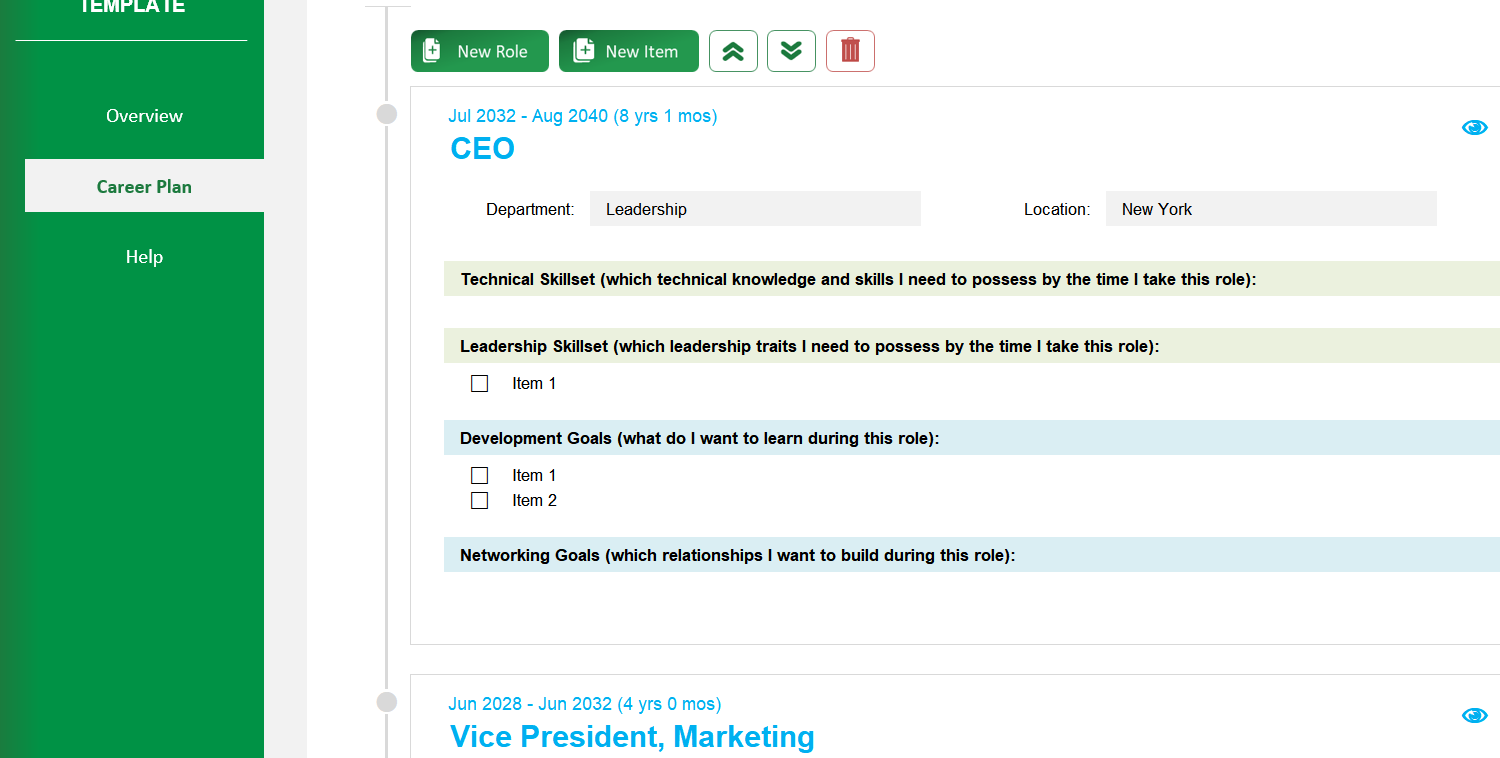Open the Overview tab in sidebar
1500x758 pixels.
(x=144, y=116)
